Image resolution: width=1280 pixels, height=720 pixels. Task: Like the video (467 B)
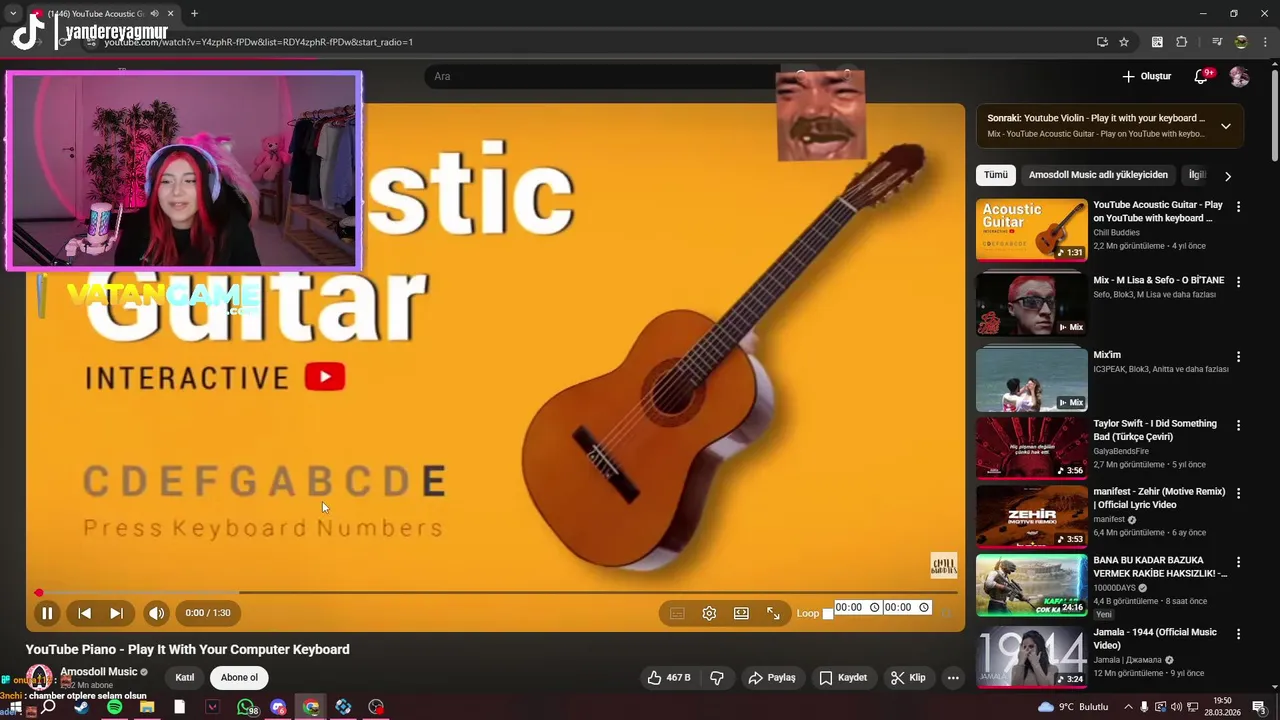click(x=669, y=677)
